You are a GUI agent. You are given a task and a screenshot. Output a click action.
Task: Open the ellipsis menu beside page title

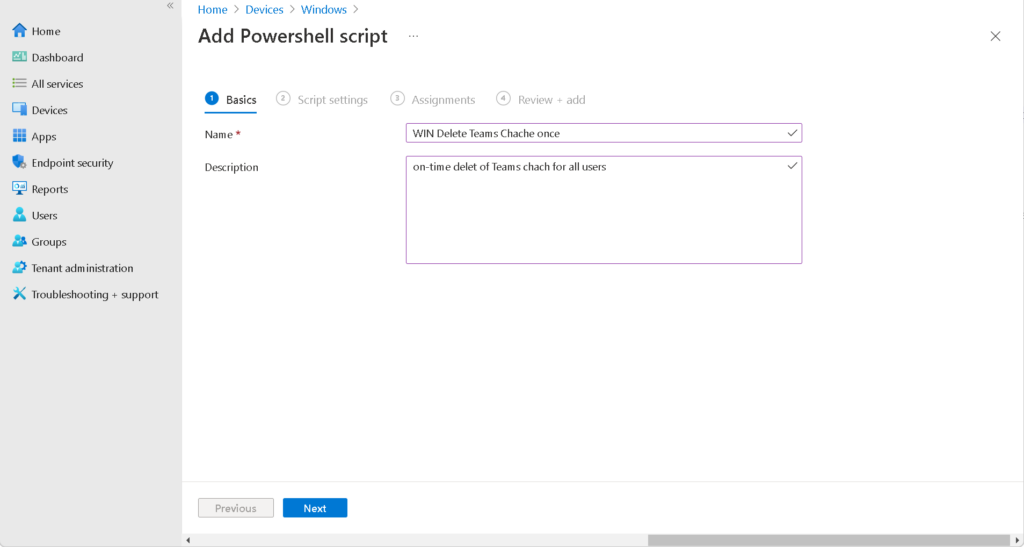(413, 36)
